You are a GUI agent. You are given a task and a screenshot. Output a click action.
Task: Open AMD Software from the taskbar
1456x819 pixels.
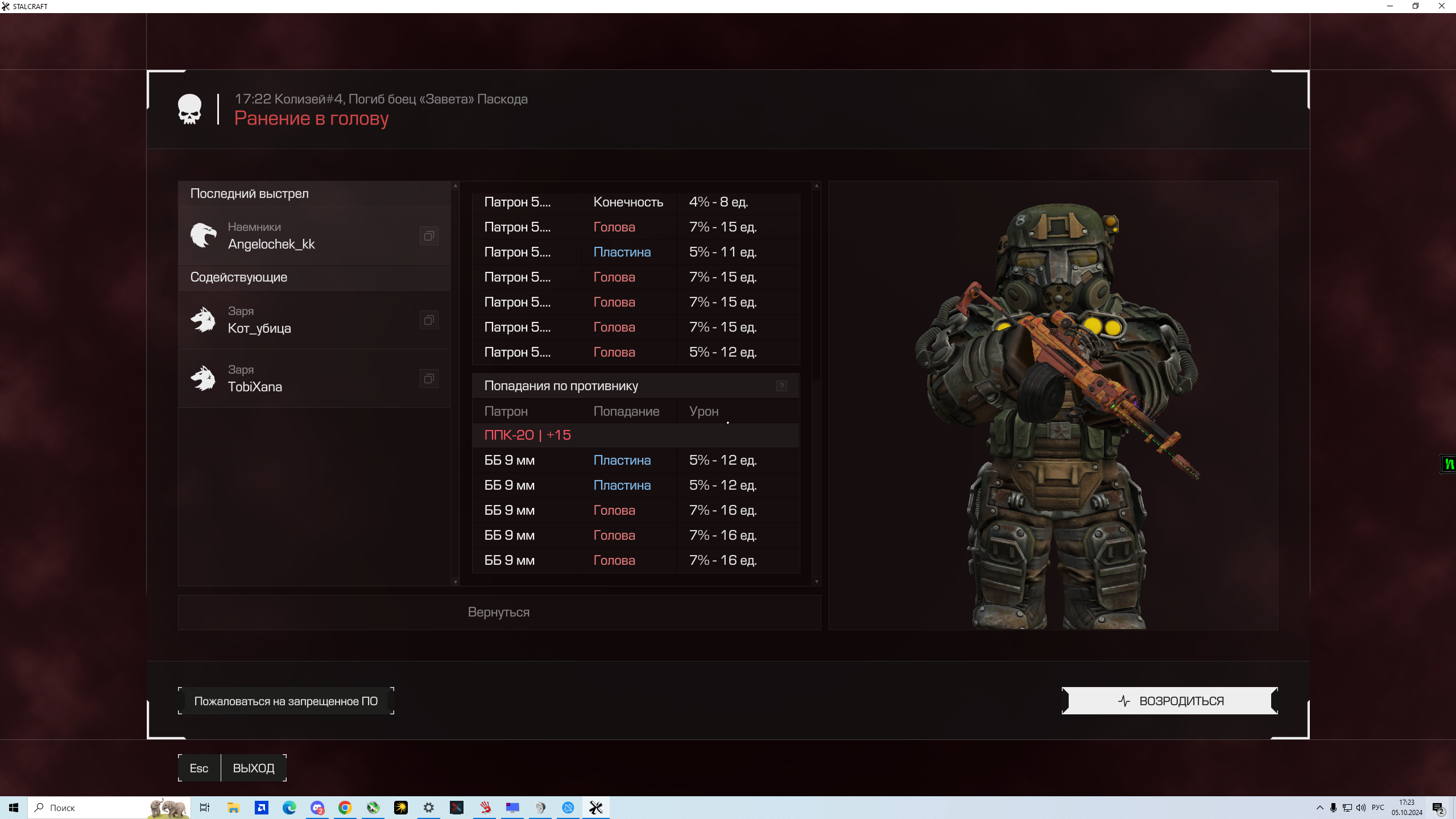(x=262, y=808)
